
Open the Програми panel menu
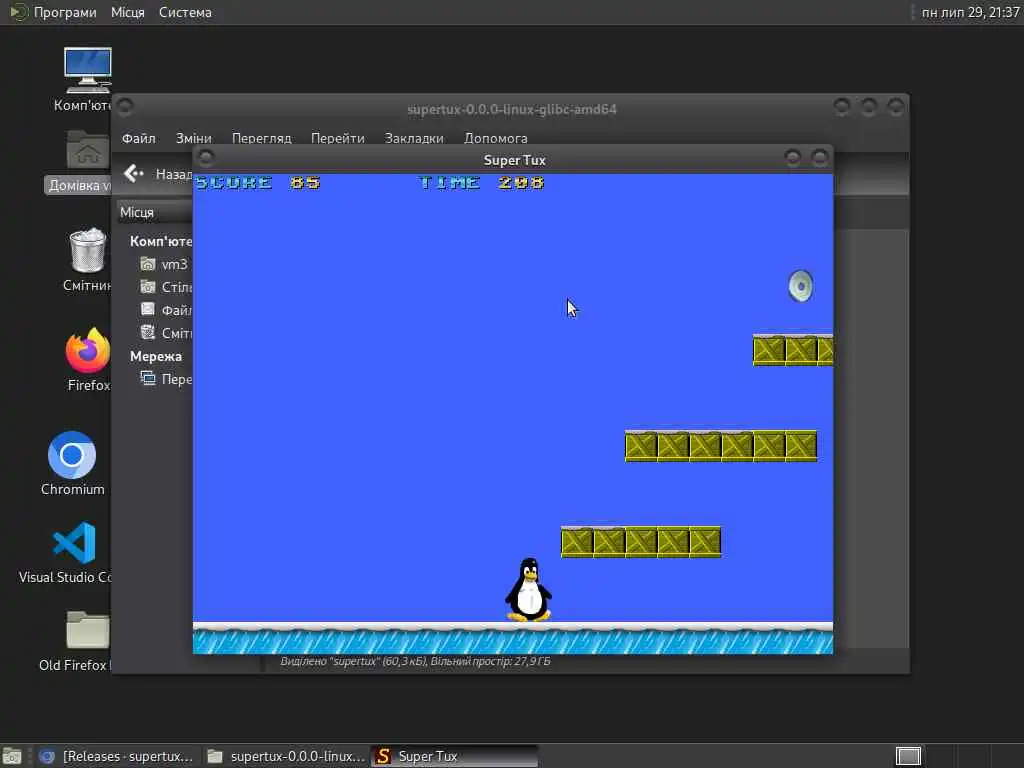click(54, 12)
